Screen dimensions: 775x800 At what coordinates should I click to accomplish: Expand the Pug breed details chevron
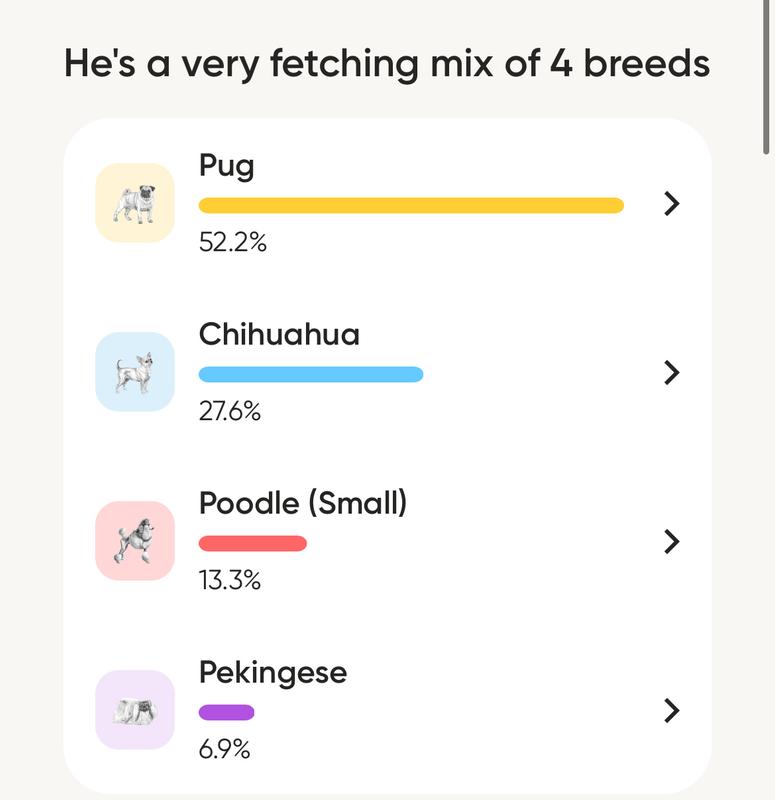point(672,203)
